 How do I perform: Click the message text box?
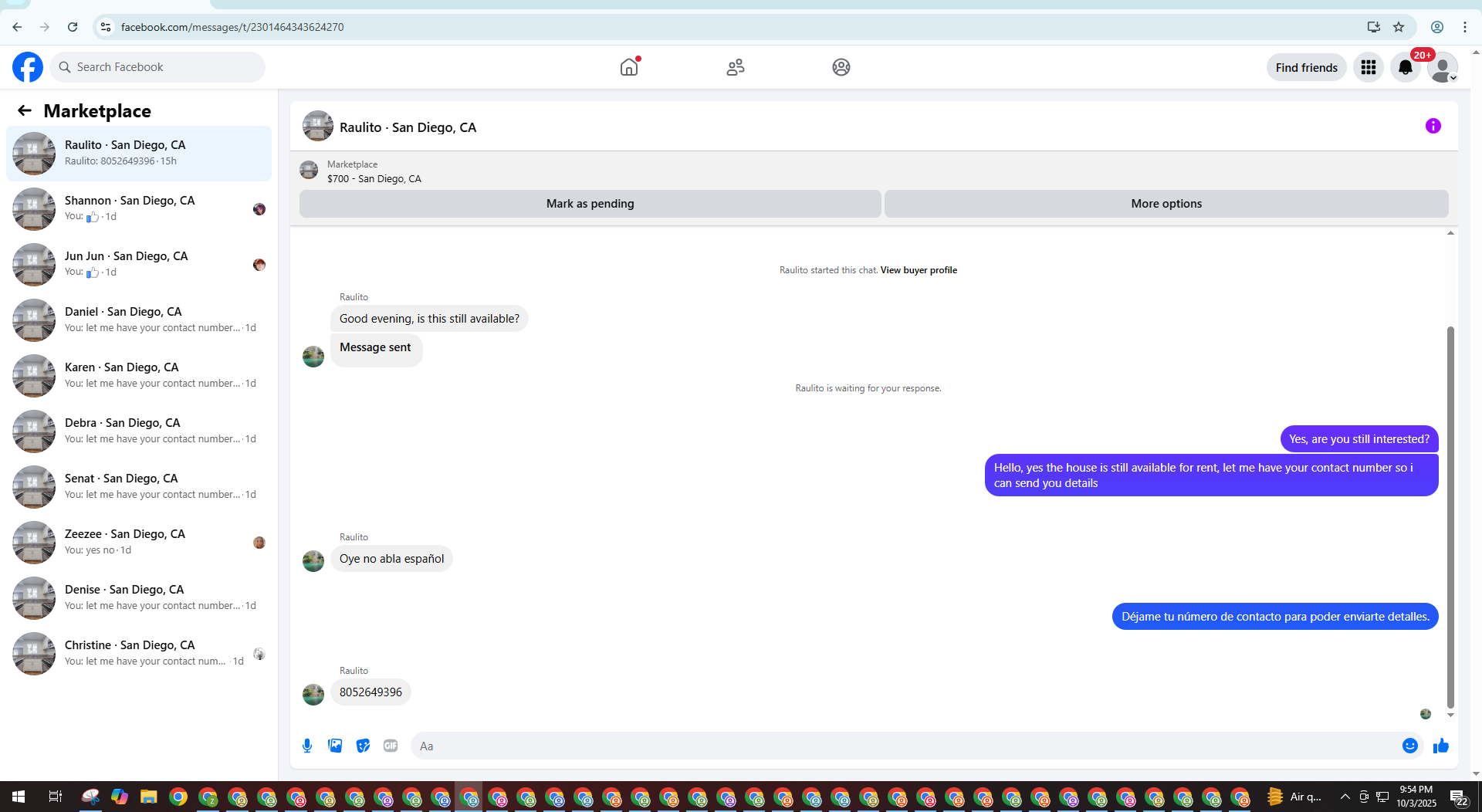(903, 746)
